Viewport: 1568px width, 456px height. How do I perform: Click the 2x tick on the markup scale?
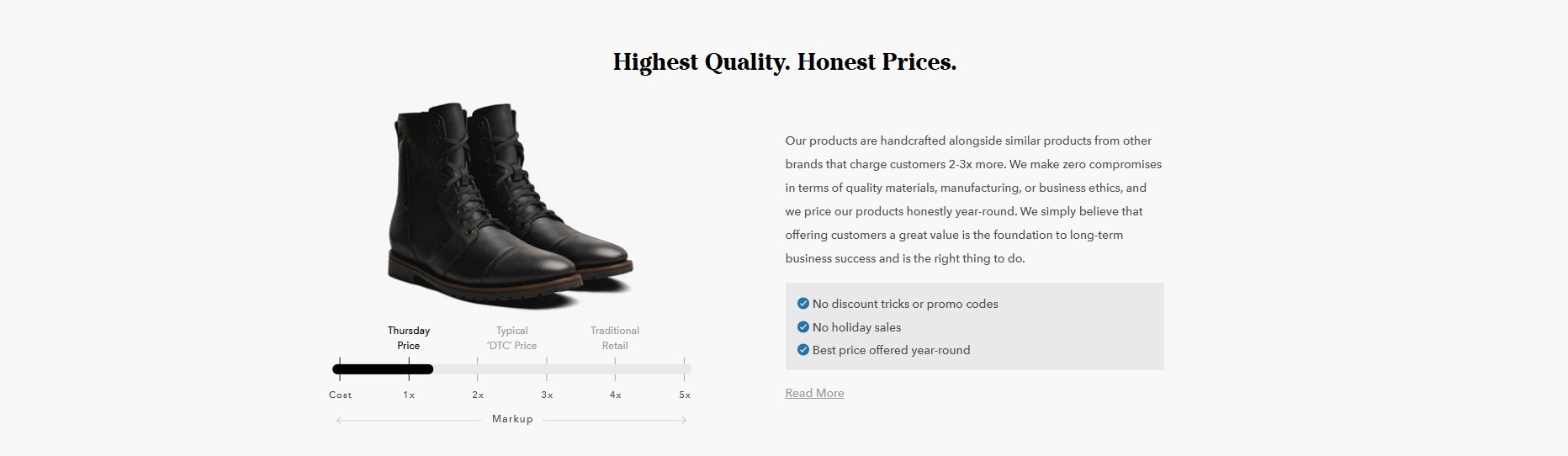[478, 395]
